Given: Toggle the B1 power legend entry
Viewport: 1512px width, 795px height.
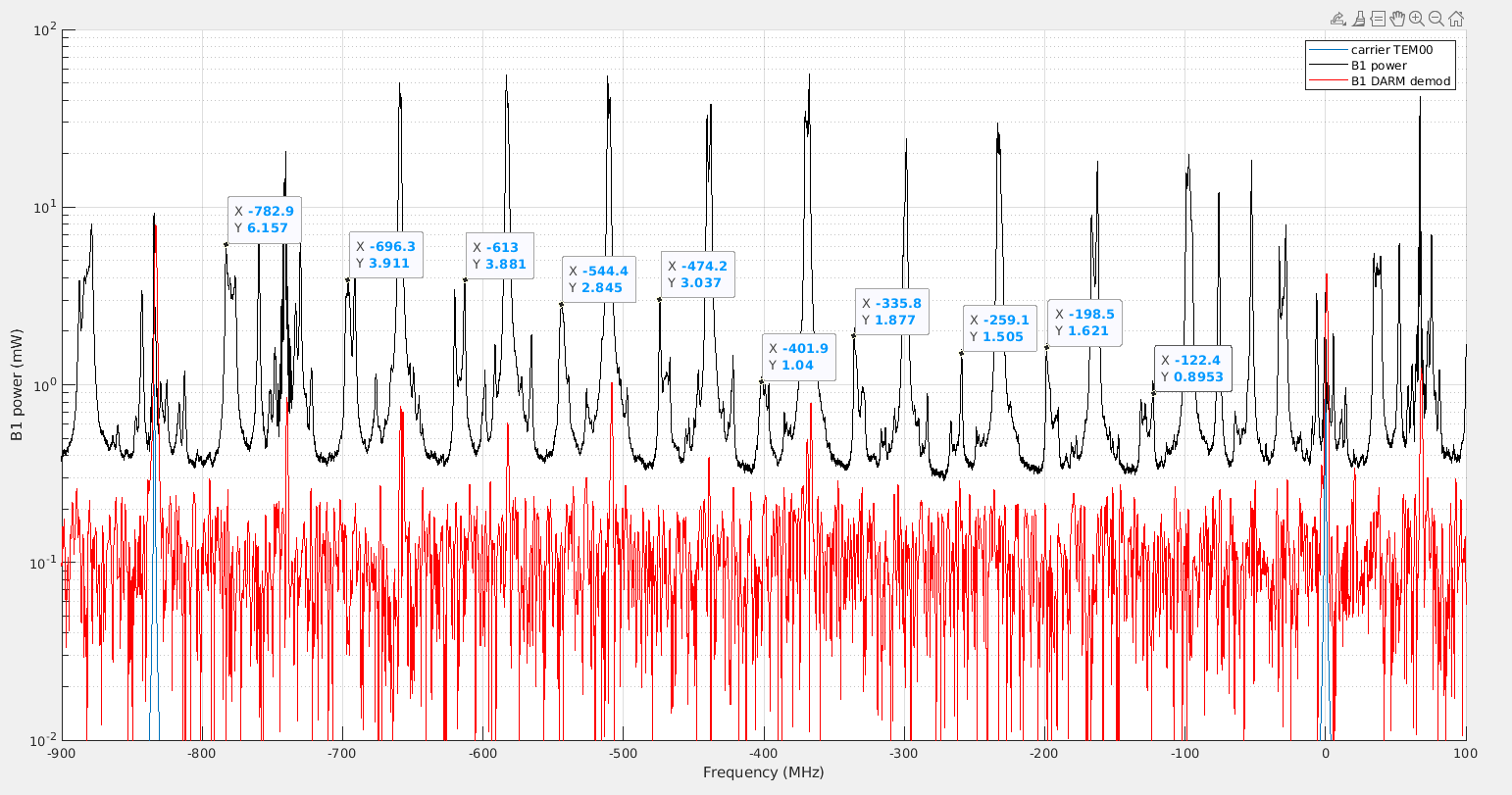Looking at the screenshot, I should [x=1379, y=66].
